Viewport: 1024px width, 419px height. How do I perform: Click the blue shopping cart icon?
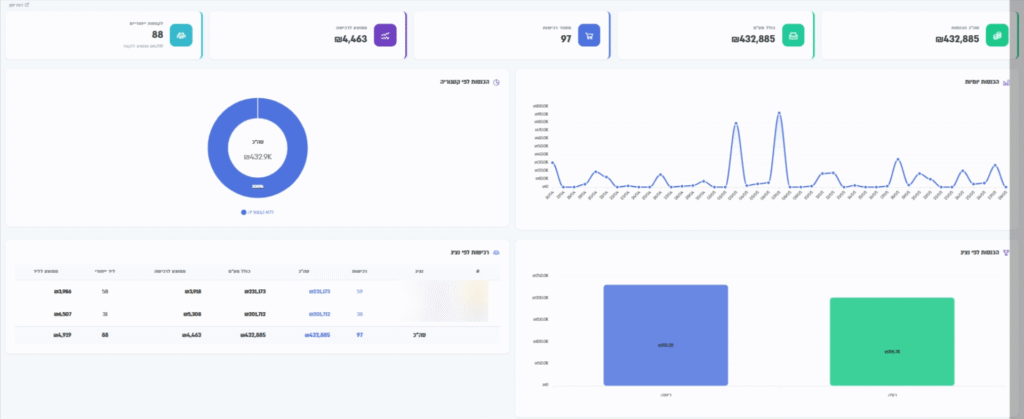point(589,35)
